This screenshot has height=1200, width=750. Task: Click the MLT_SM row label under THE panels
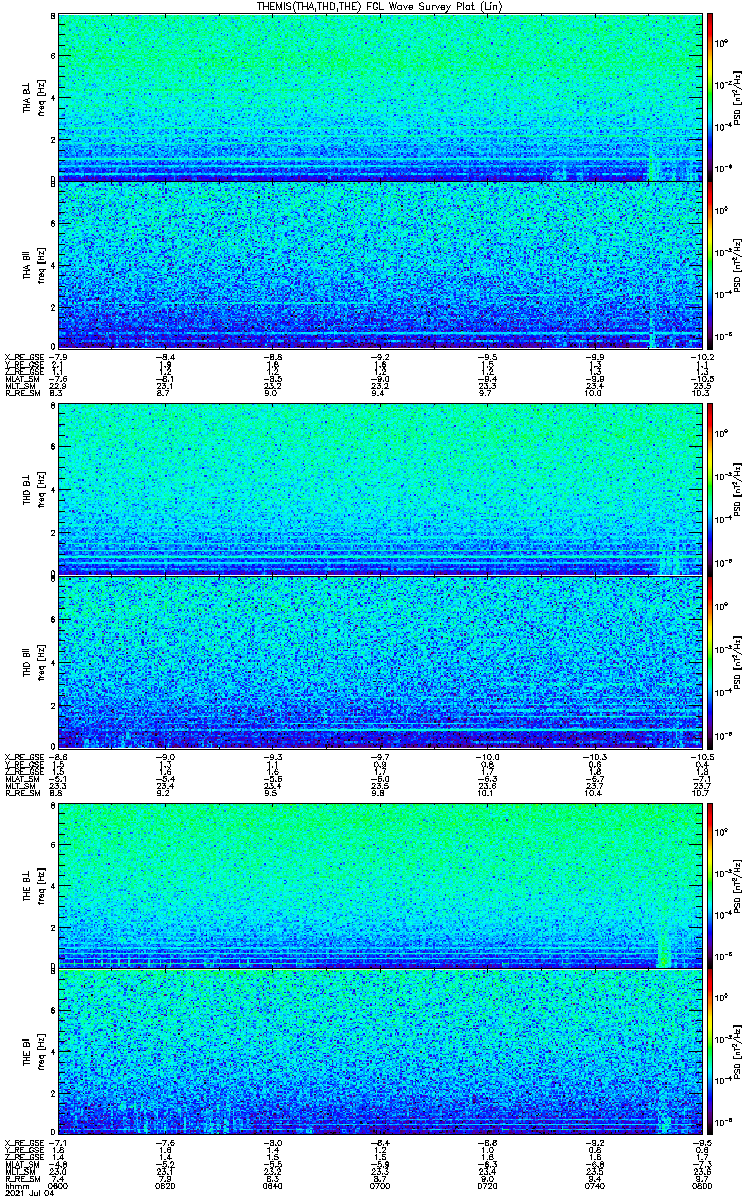[19, 1172]
